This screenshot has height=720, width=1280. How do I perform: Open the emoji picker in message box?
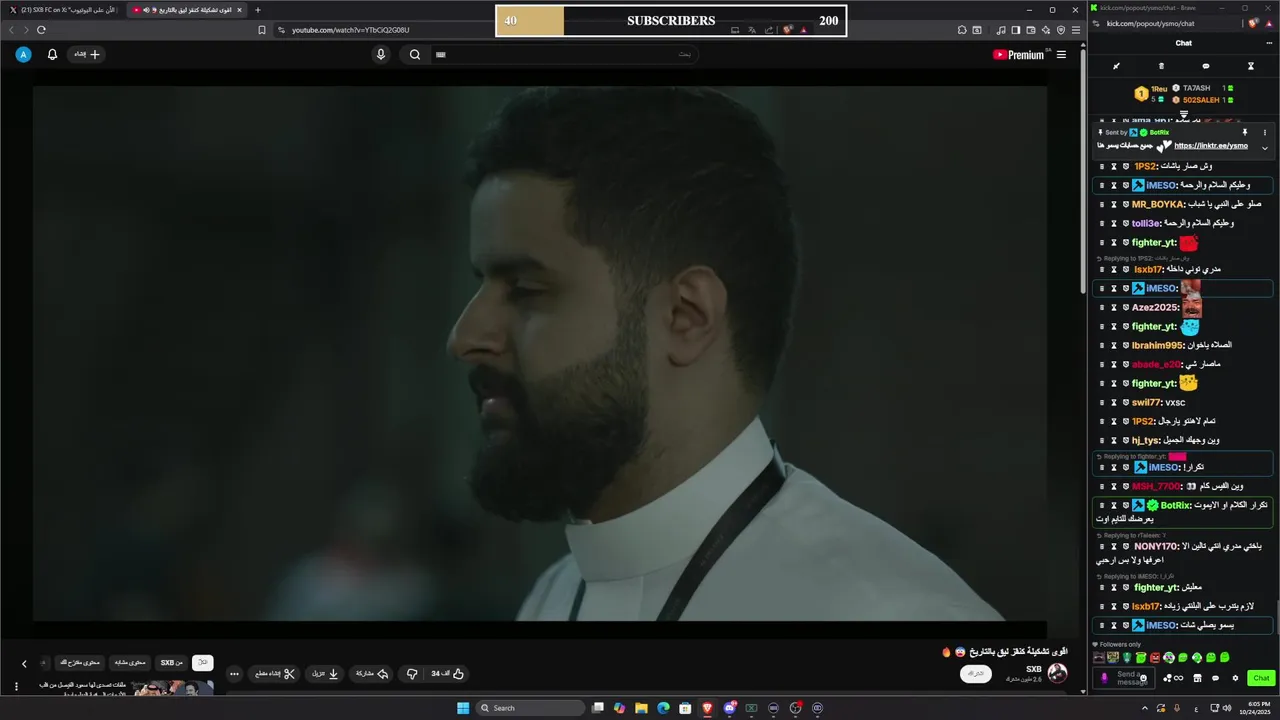[1143, 678]
